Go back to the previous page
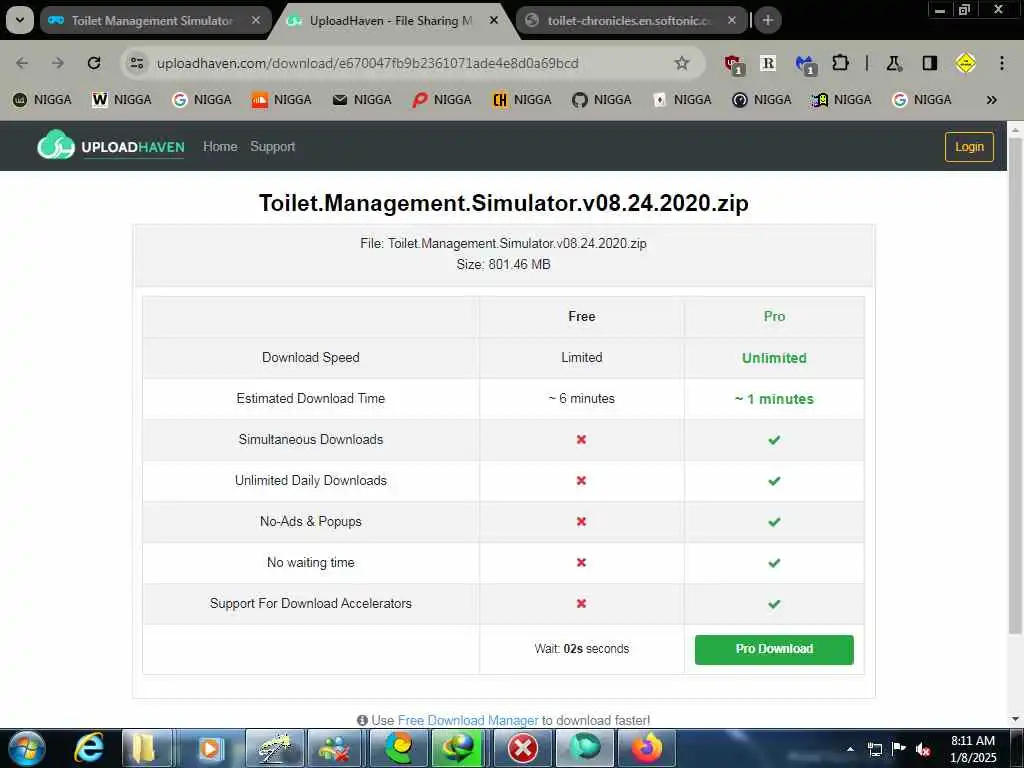The image size is (1024, 768). 22,63
